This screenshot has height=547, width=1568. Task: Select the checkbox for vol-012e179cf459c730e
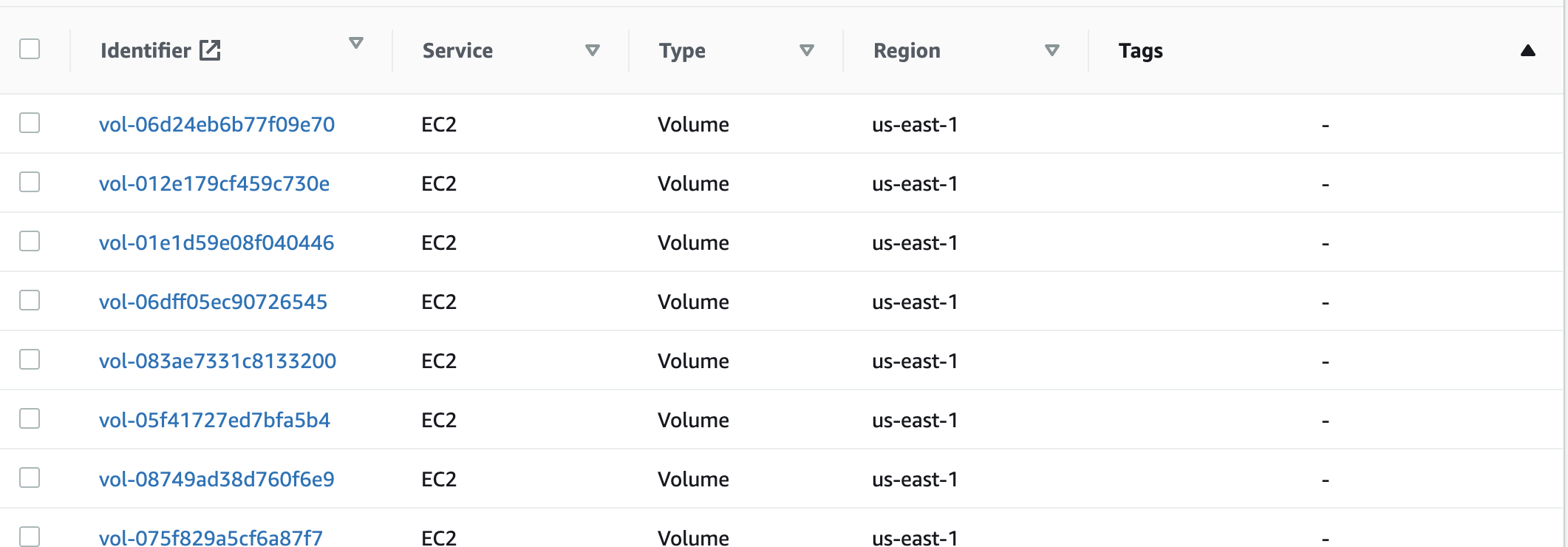point(30,182)
